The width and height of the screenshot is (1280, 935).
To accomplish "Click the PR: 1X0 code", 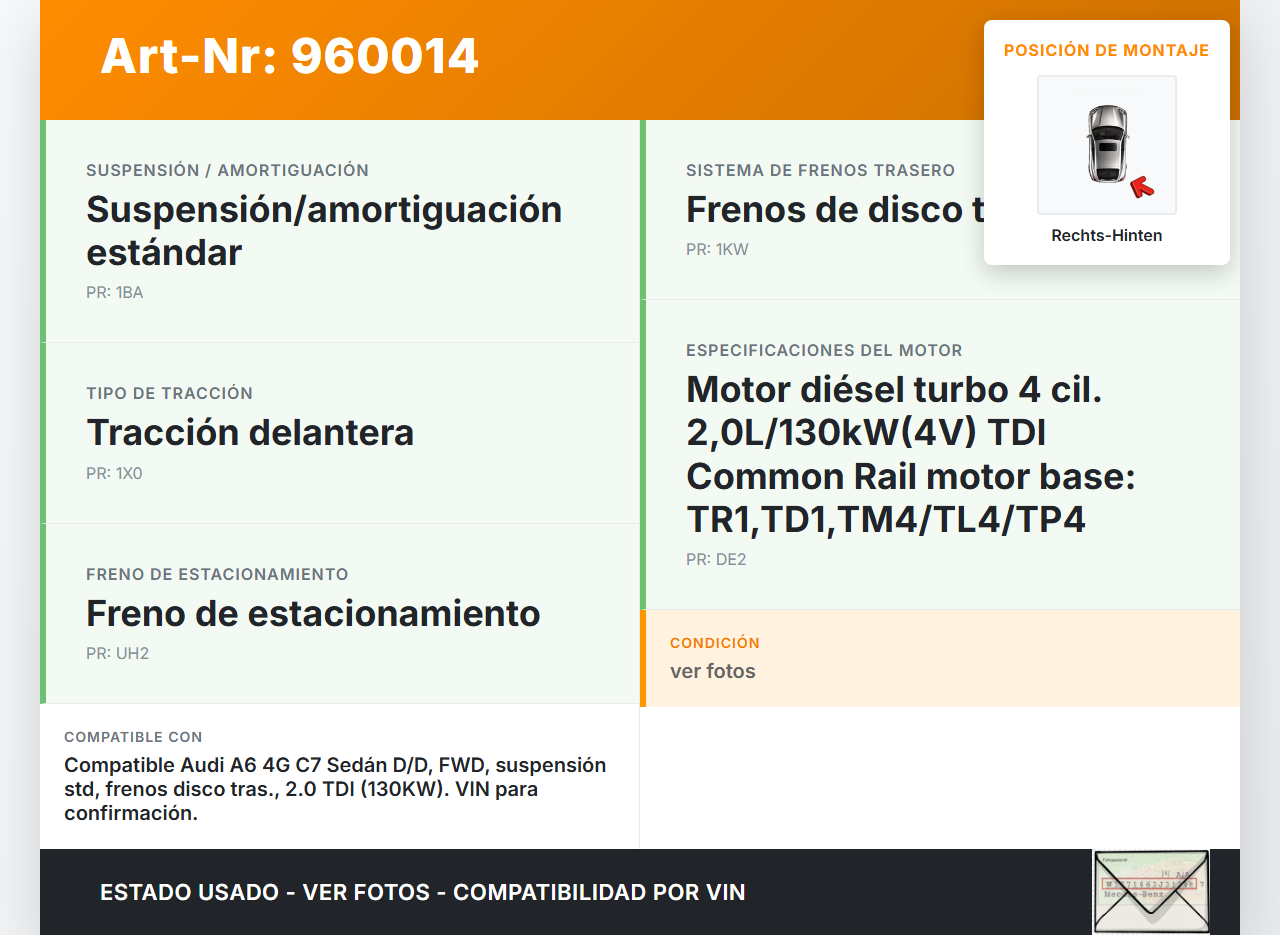I will tap(114, 474).
